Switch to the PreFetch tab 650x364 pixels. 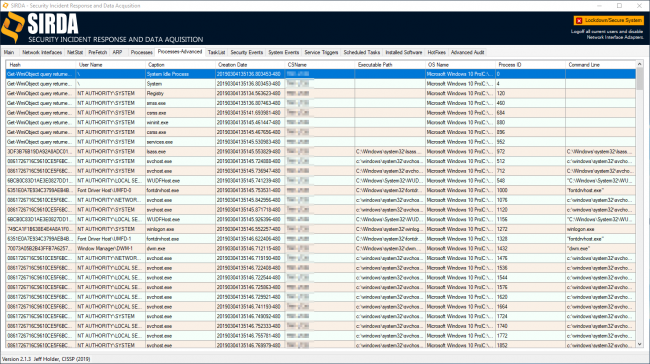point(98,52)
